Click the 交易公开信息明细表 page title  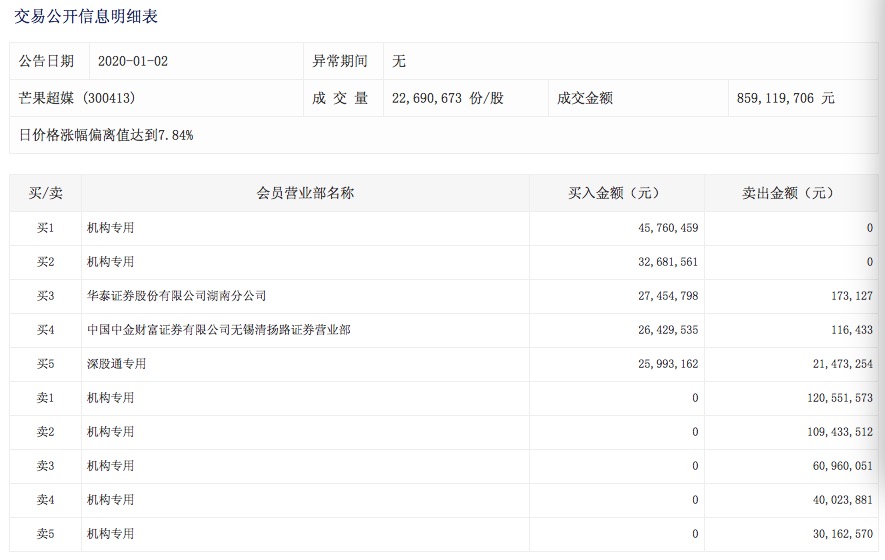86,17
